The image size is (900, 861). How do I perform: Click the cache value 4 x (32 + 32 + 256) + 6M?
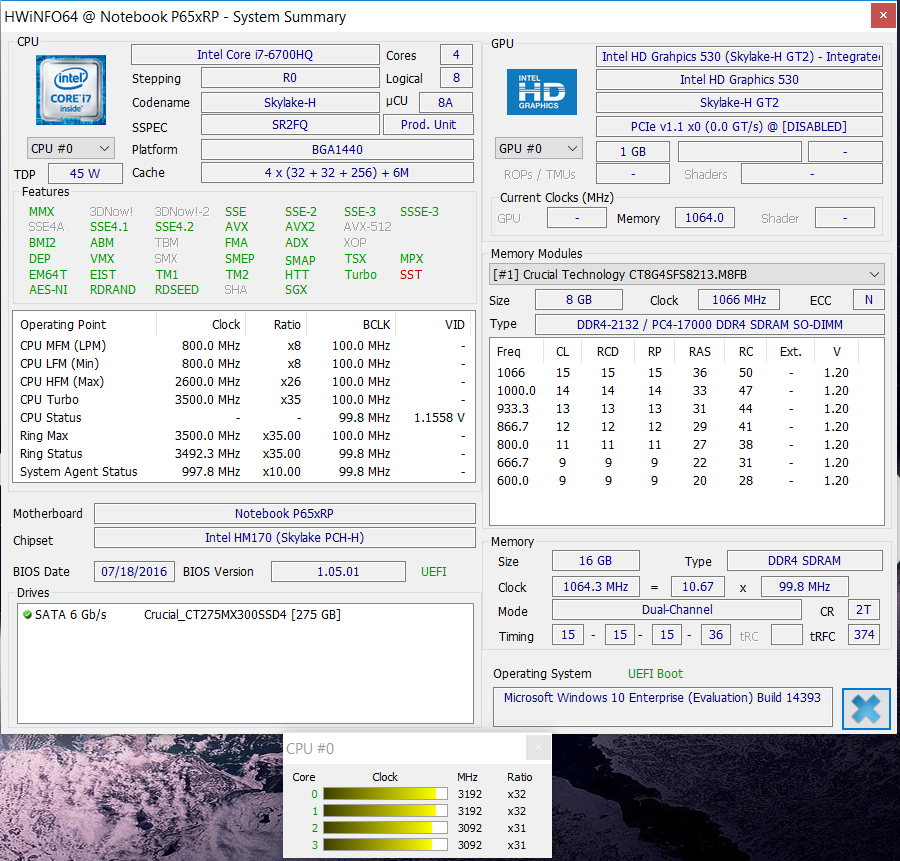point(337,173)
